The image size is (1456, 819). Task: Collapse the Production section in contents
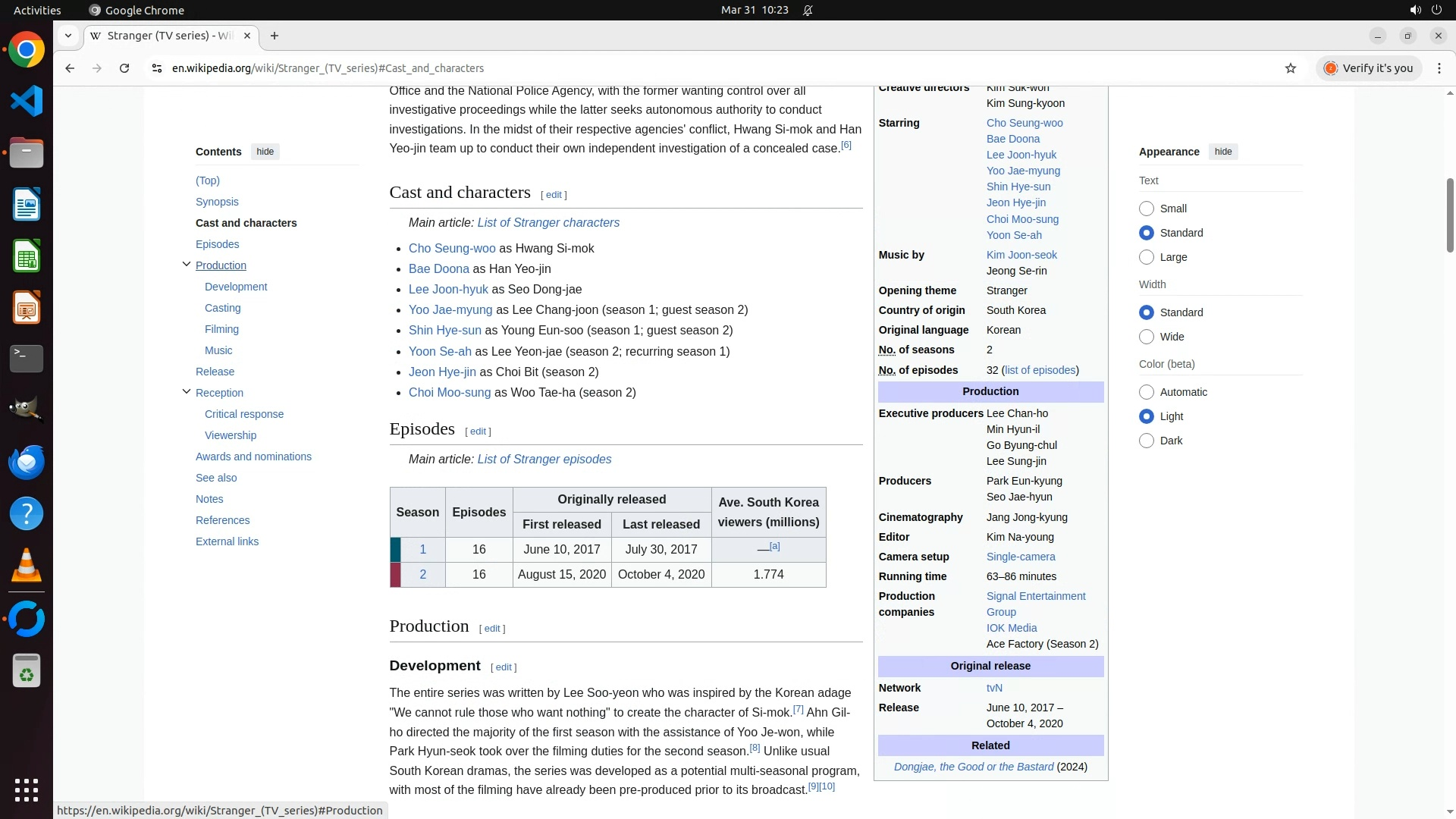click(187, 265)
